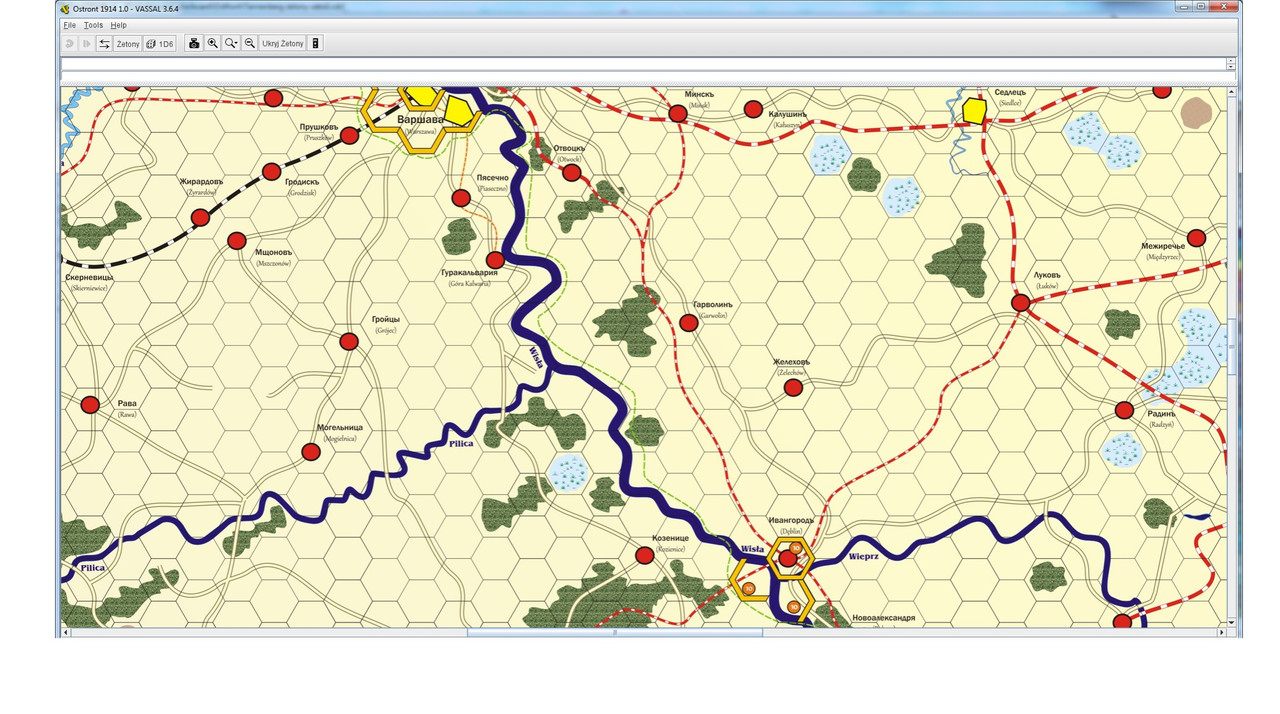Open the Żetony pieces palette
Screen dimensions: 1280x714
point(128,44)
